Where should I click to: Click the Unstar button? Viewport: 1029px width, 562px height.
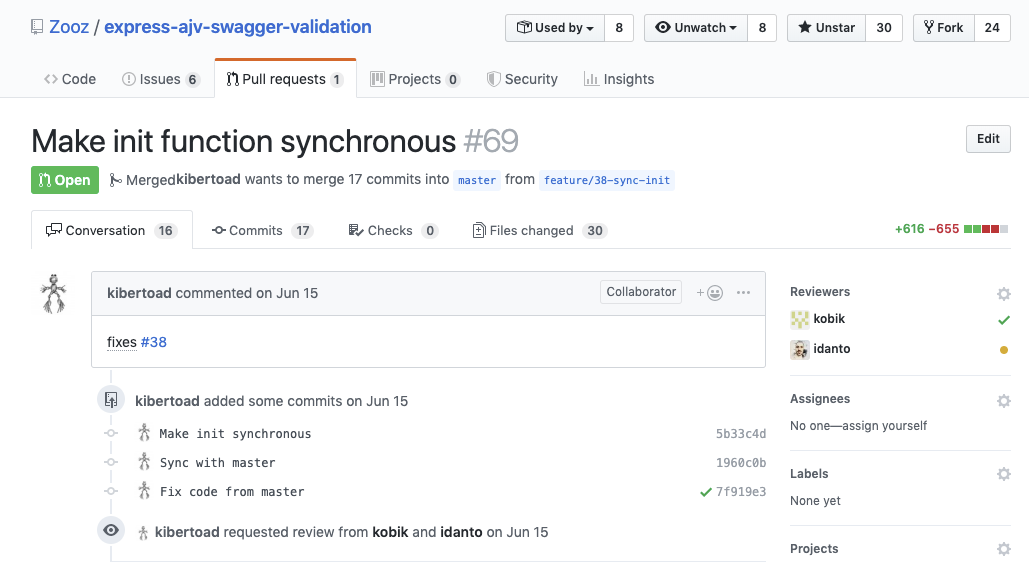click(x=826, y=28)
